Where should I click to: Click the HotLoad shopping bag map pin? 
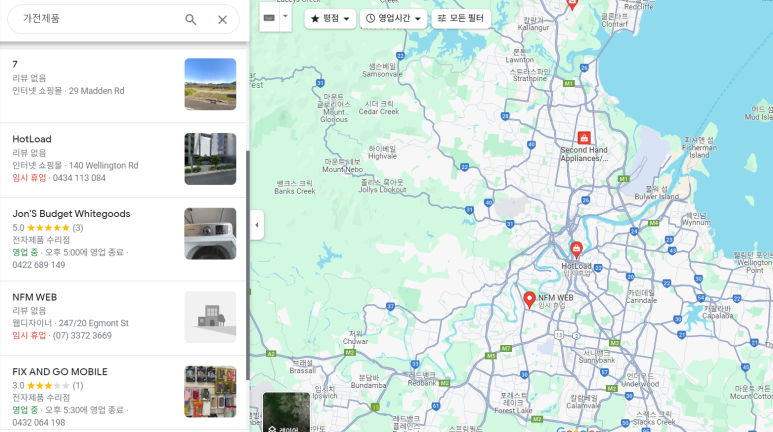coord(576,249)
